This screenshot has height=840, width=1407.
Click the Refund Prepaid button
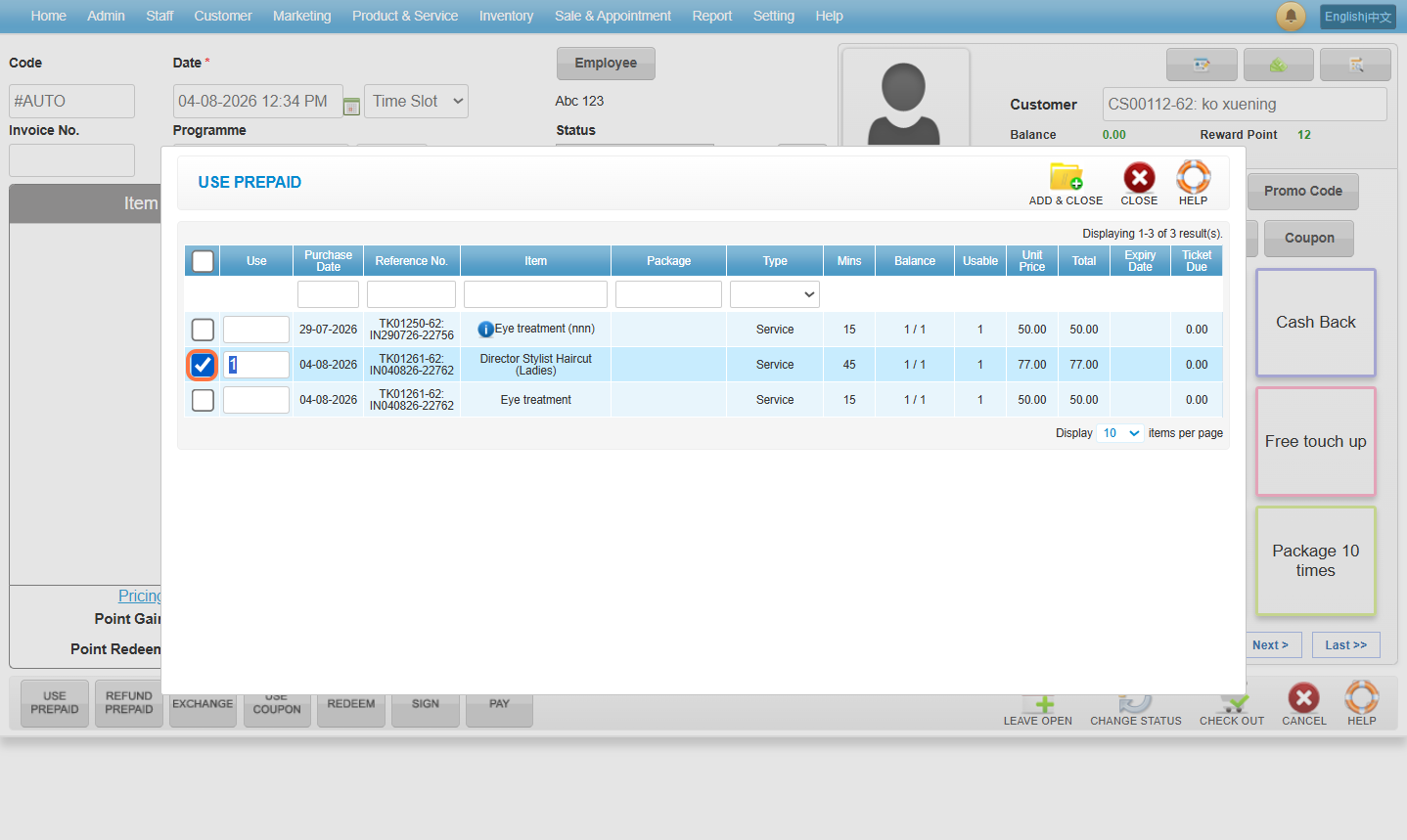(x=129, y=703)
